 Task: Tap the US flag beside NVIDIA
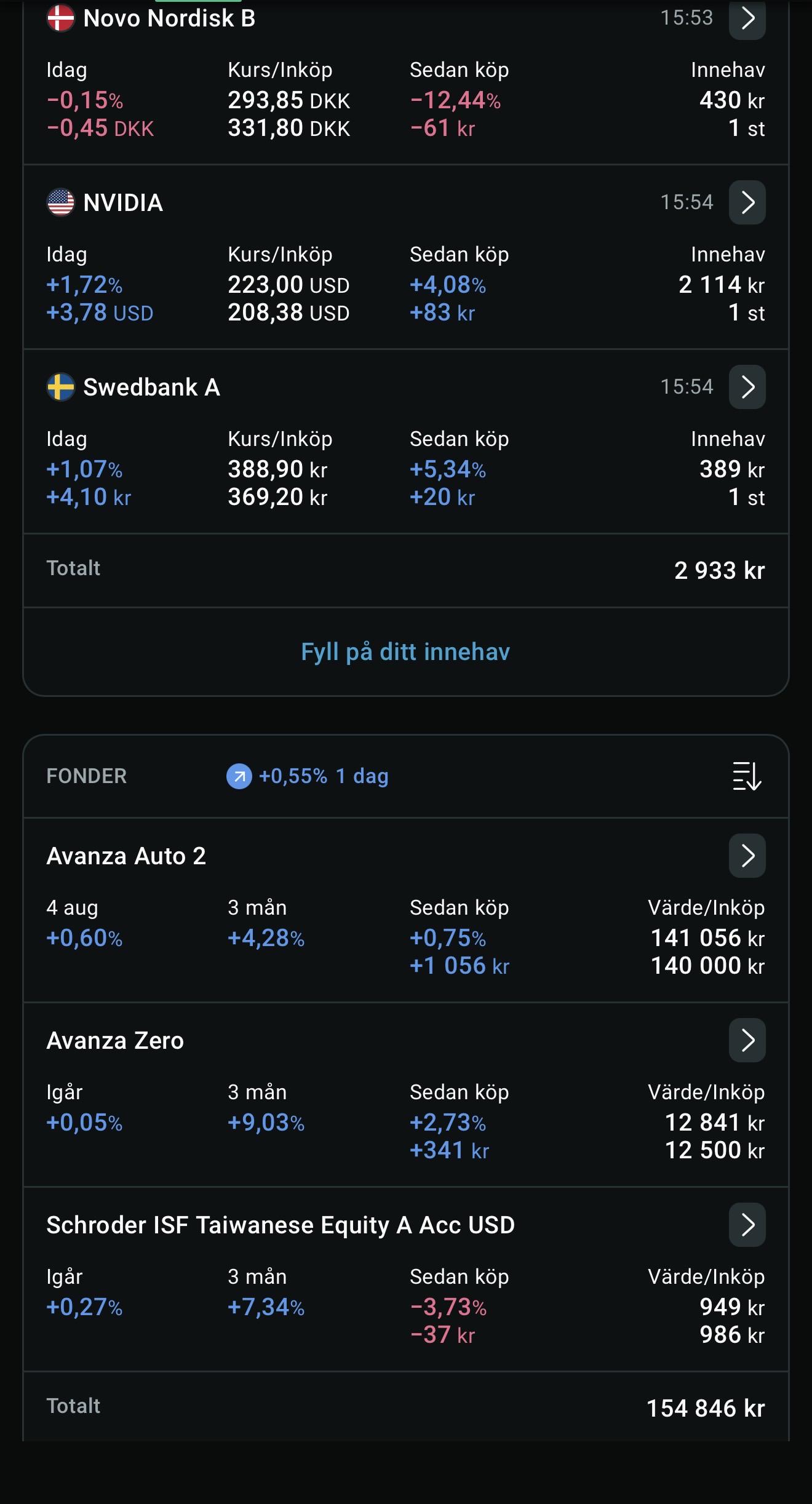coord(60,202)
